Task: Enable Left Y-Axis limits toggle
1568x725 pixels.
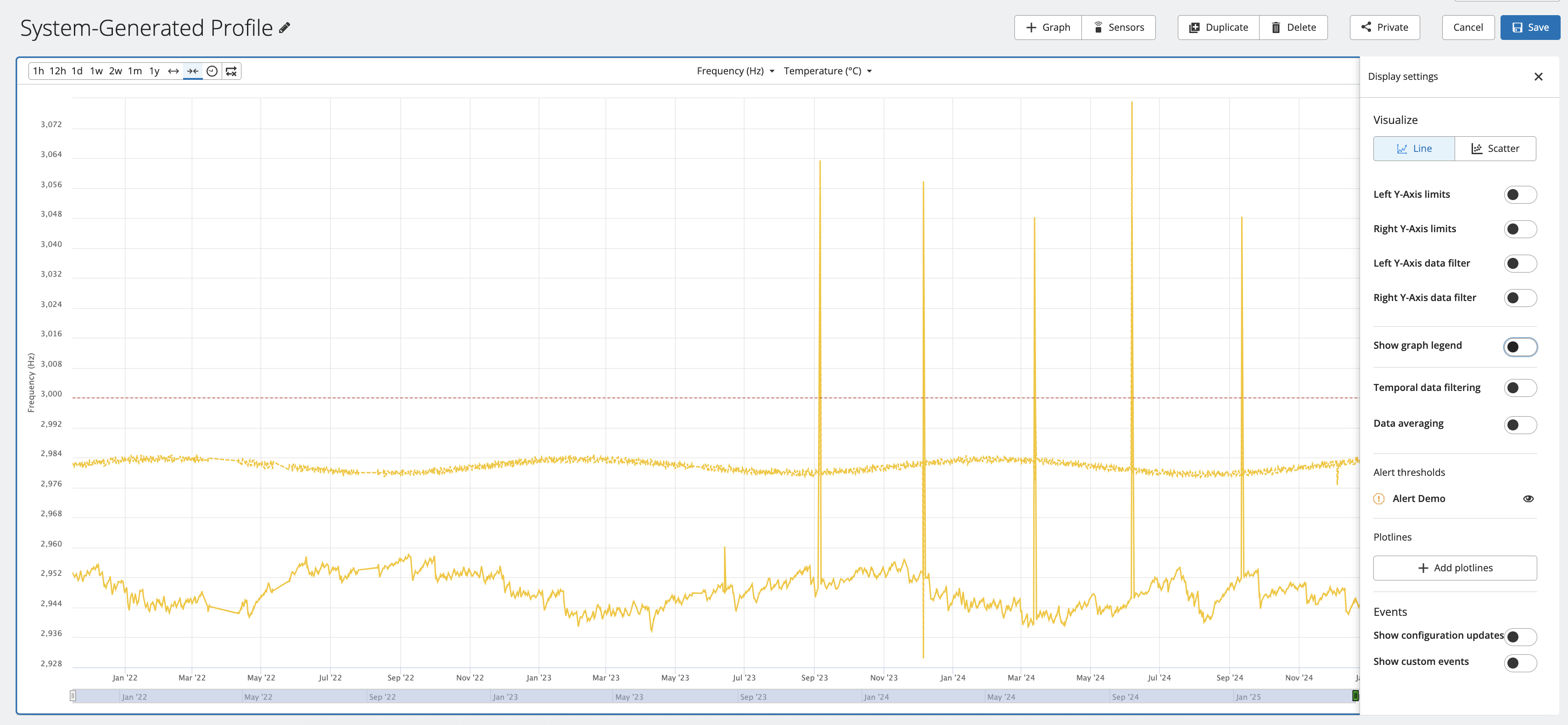Action: coord(1519,195)
